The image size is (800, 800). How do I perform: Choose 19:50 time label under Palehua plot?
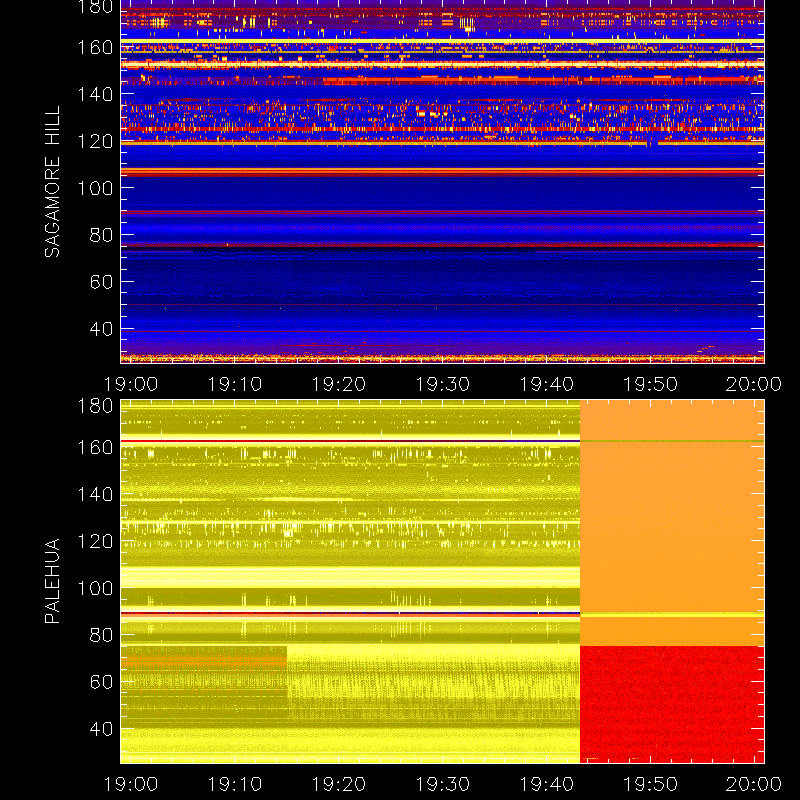[x=651, y=784]
